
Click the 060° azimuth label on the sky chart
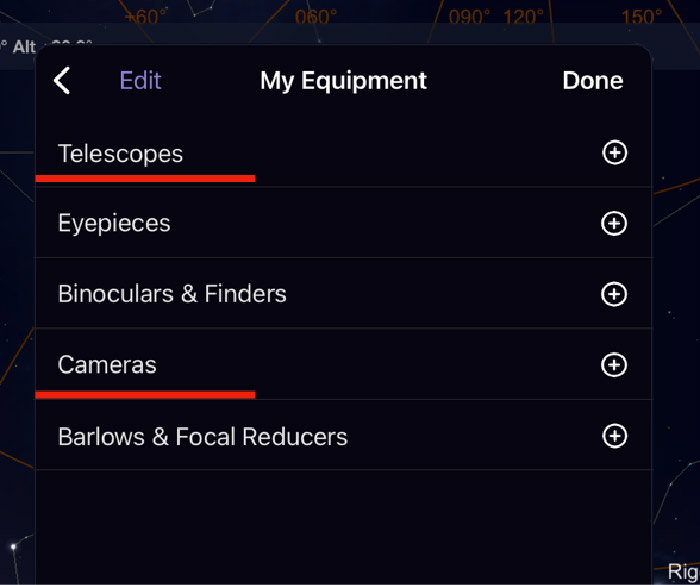[x=316, y=17]
